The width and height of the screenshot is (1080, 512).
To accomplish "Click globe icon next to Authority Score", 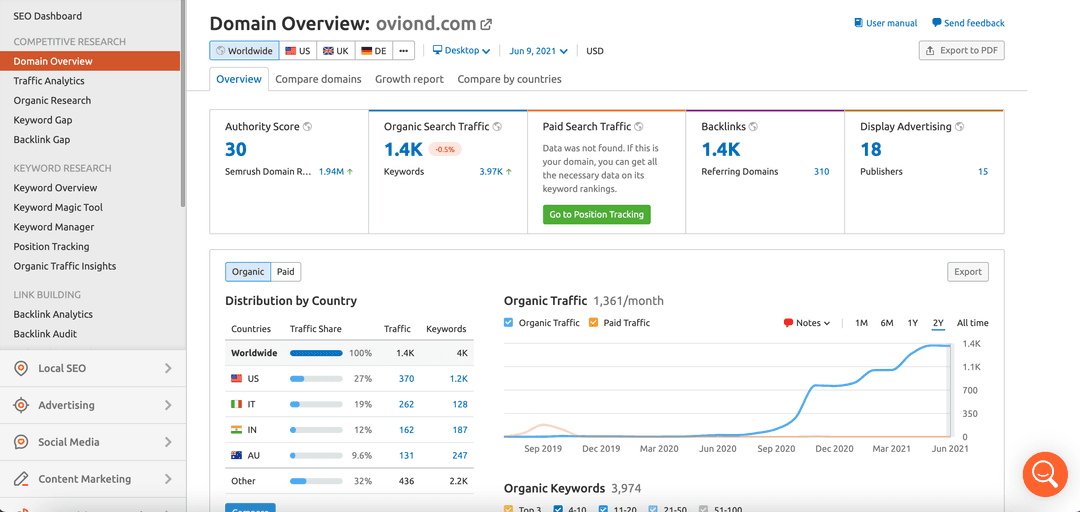I will (x=307, y=127).
